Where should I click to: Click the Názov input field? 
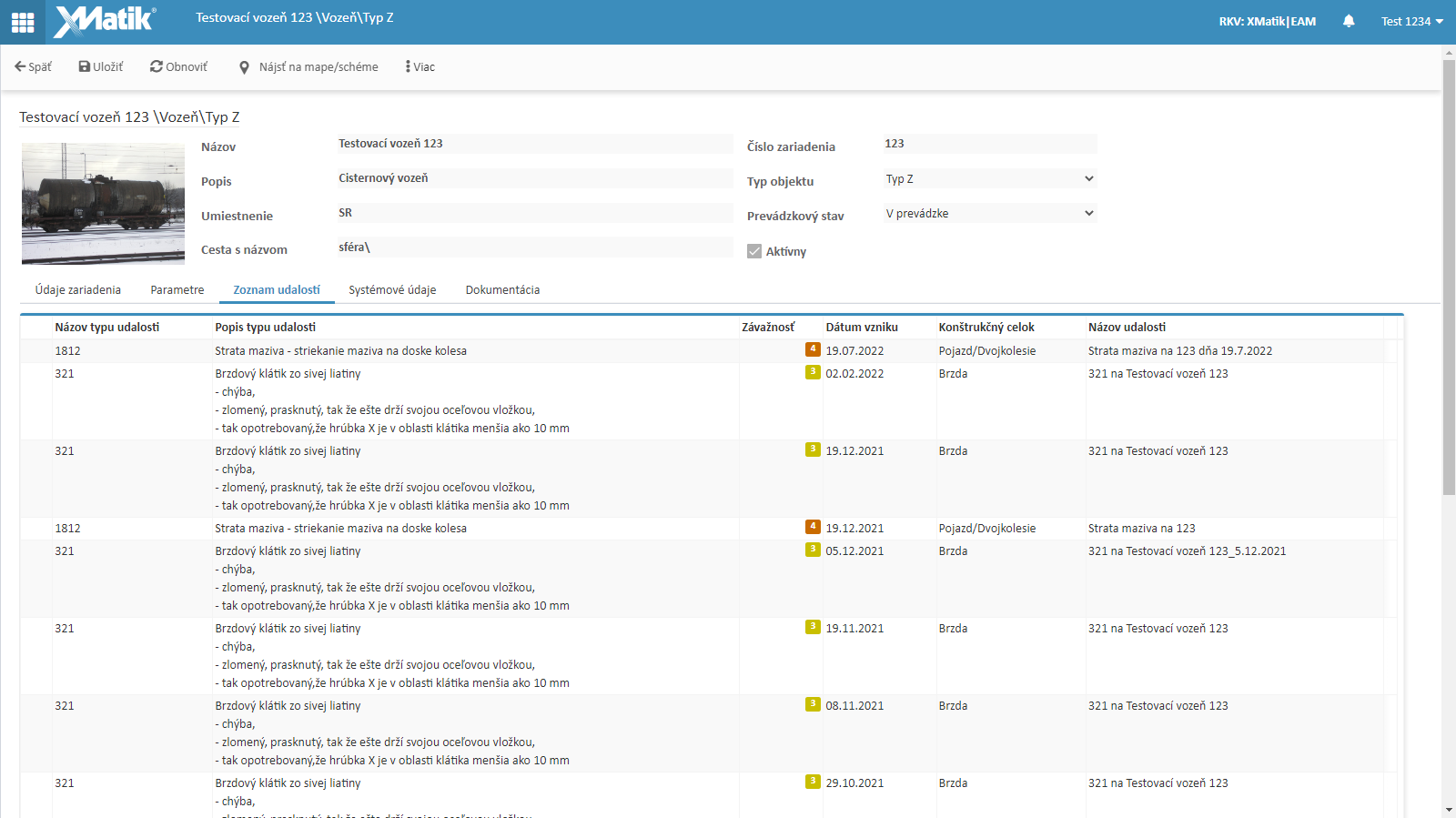tap(534, 144)
